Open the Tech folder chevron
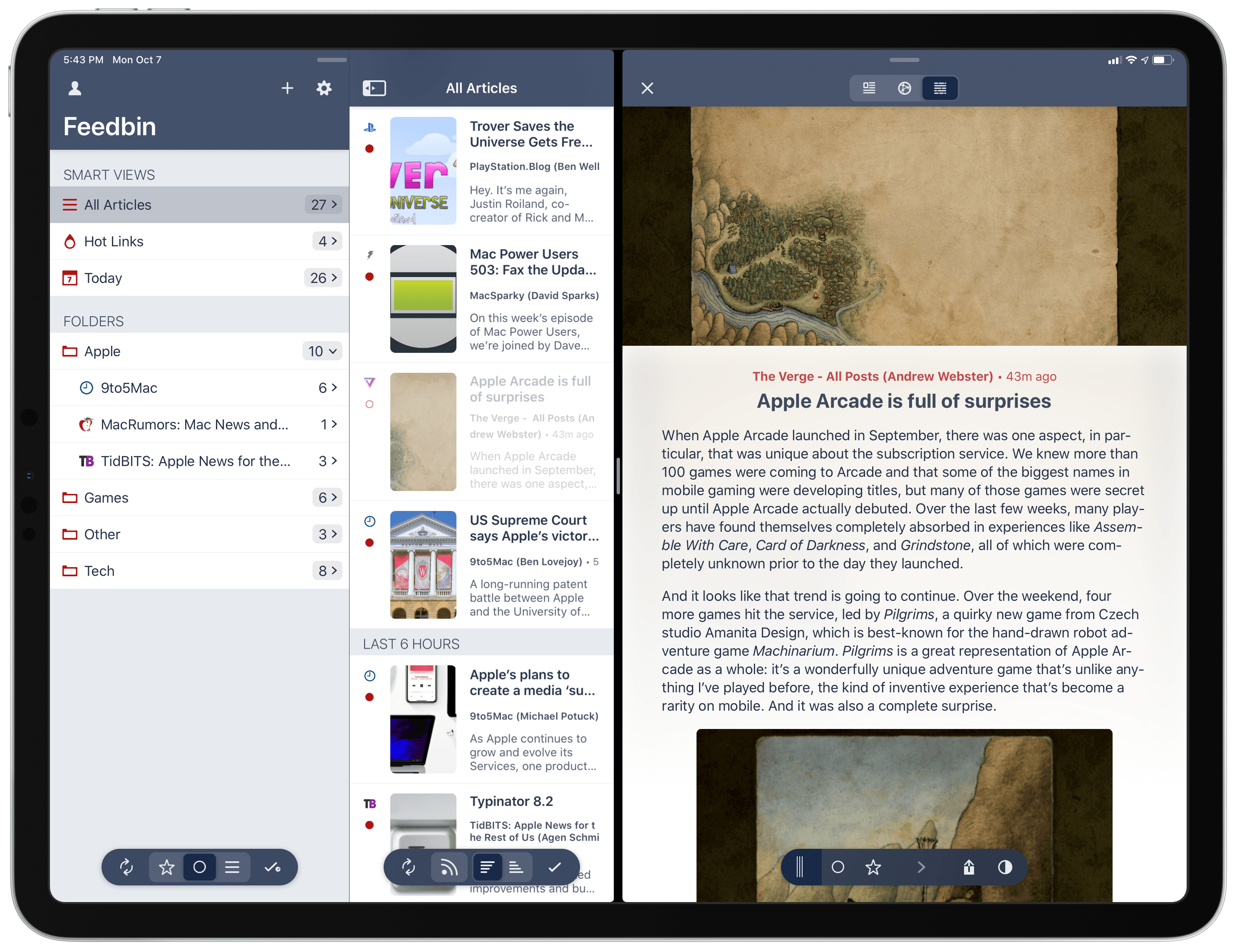1237x952 pixels. tap(334, 571)
